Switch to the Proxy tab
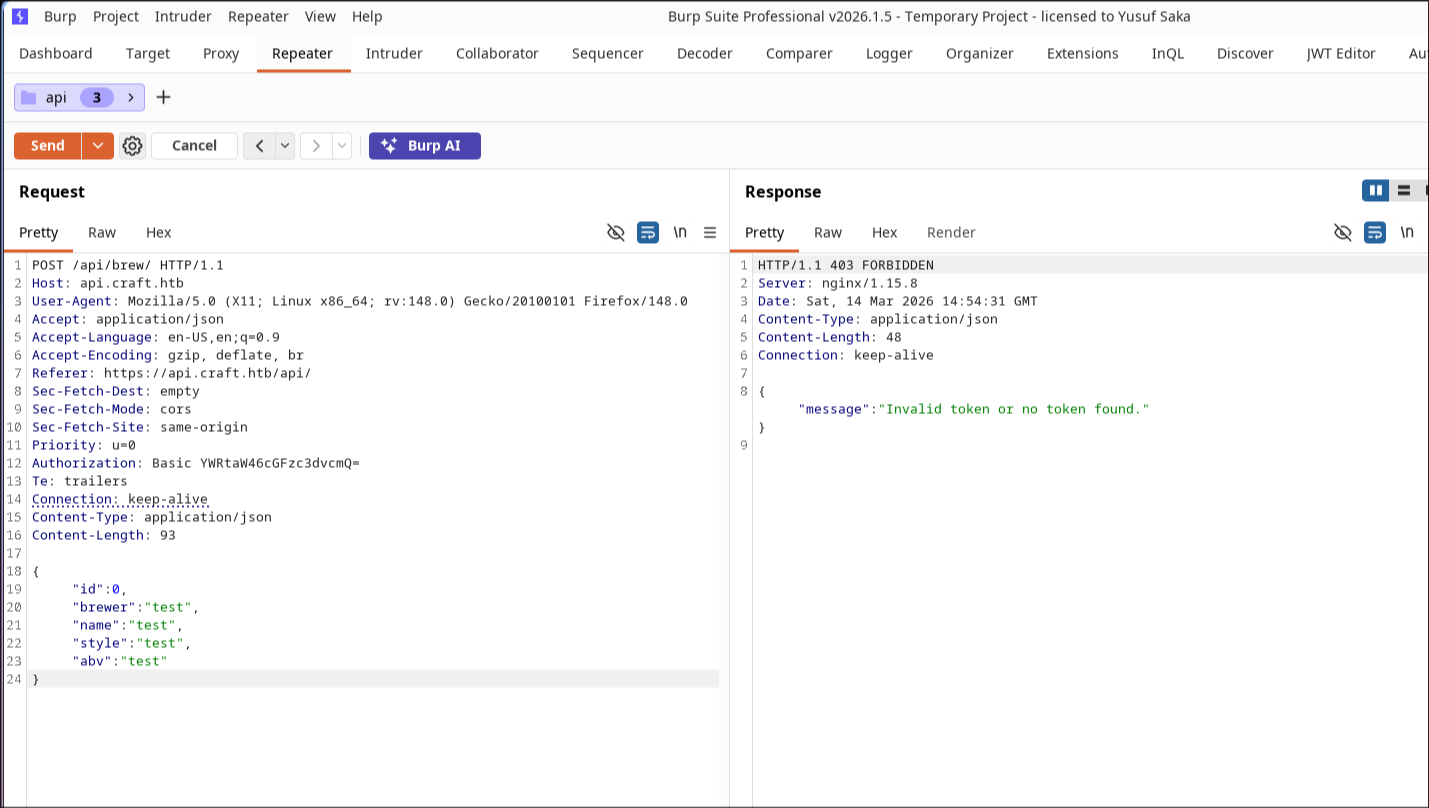Image resolution: width=1429 pixels, height=808 pixels. [221, 54]
